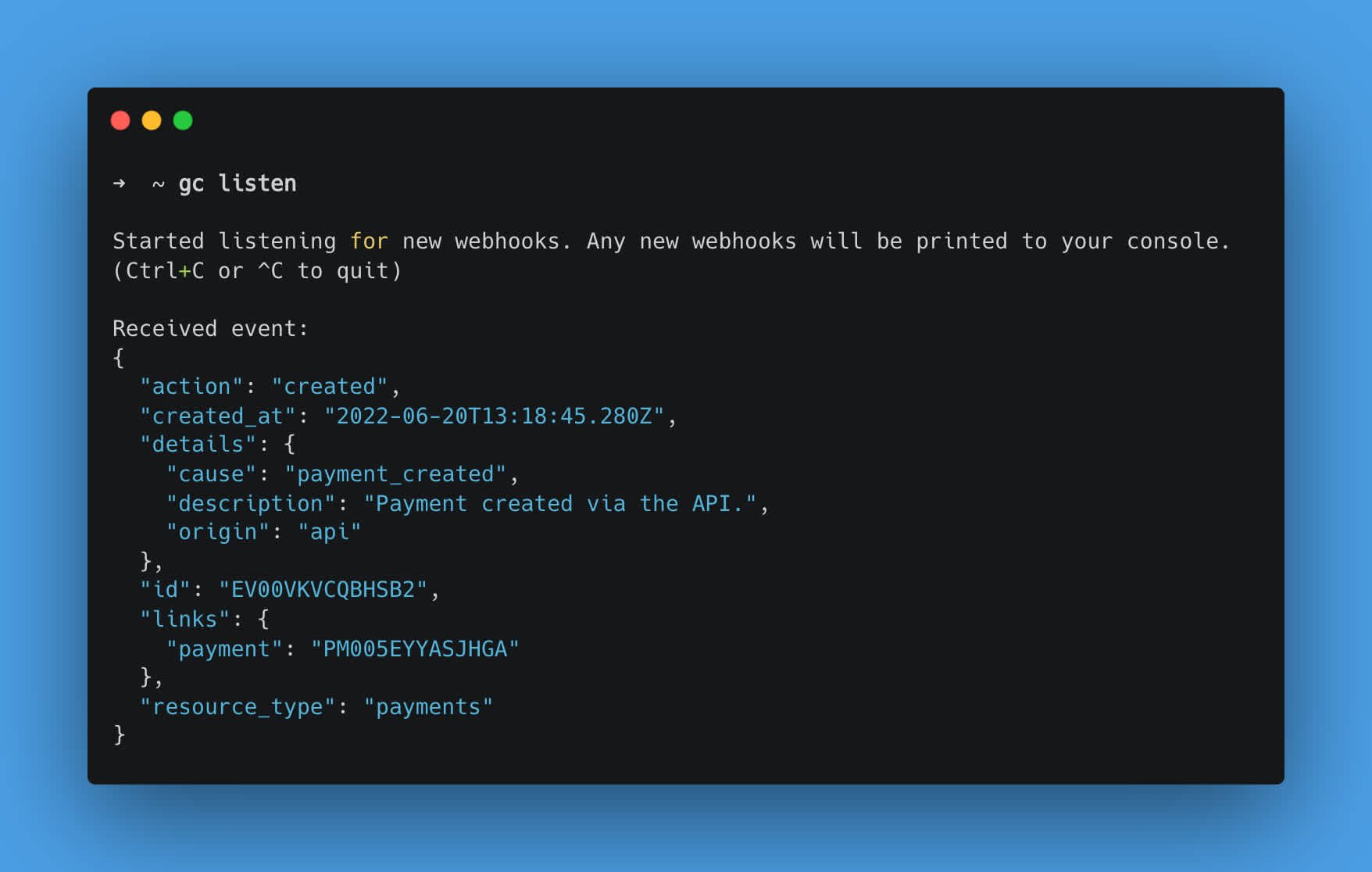
Task: Click the yellow 'for' keyword
Action: [x=369, y=241]
